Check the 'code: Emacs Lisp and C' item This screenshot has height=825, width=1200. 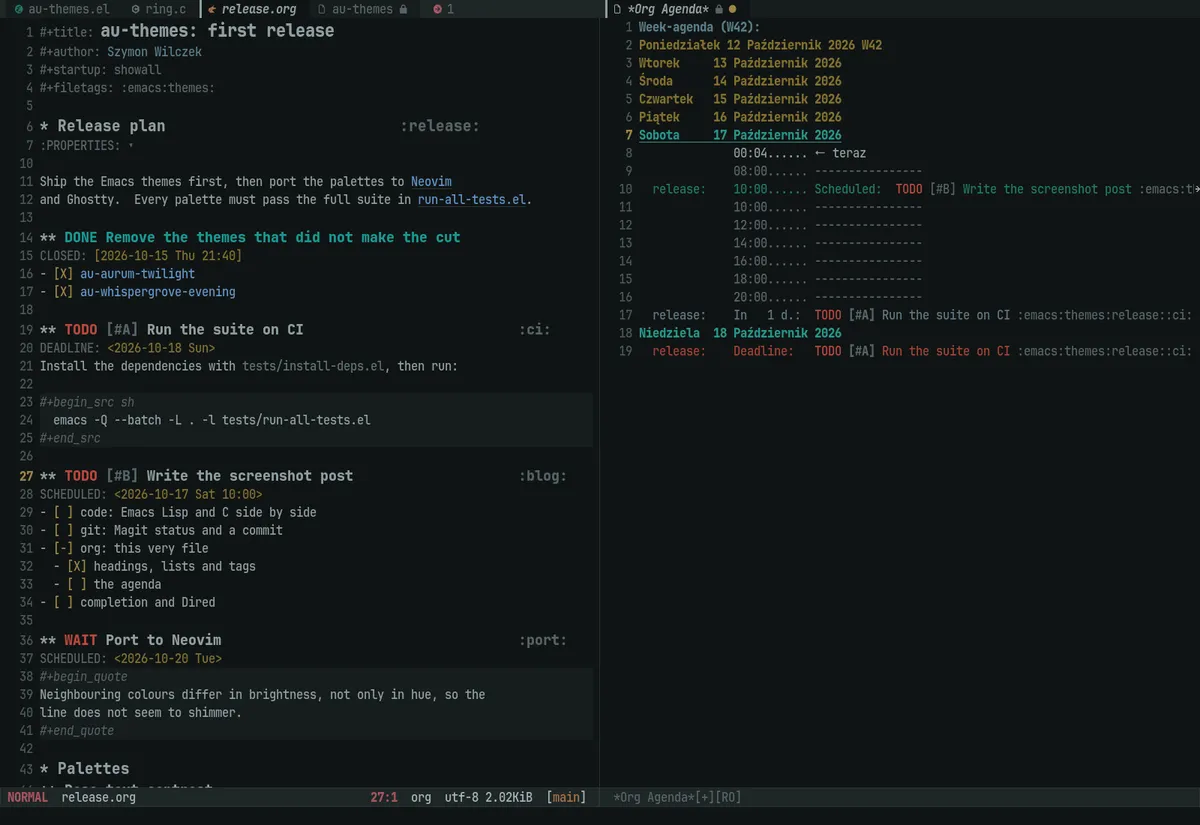pyautogui.click(x=63, y=512)
